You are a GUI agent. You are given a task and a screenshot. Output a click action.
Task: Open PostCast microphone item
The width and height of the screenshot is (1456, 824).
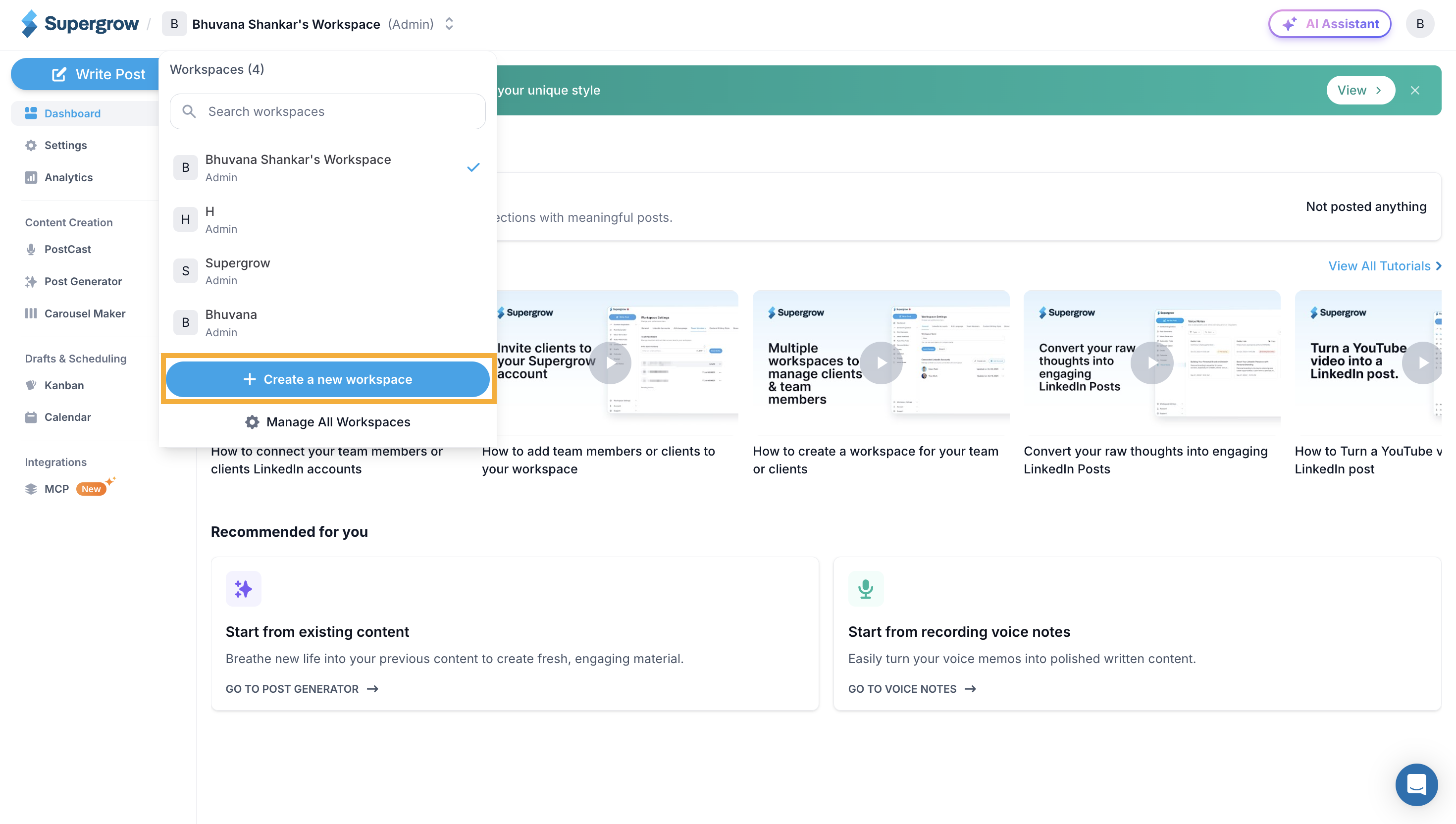point(58,249)
